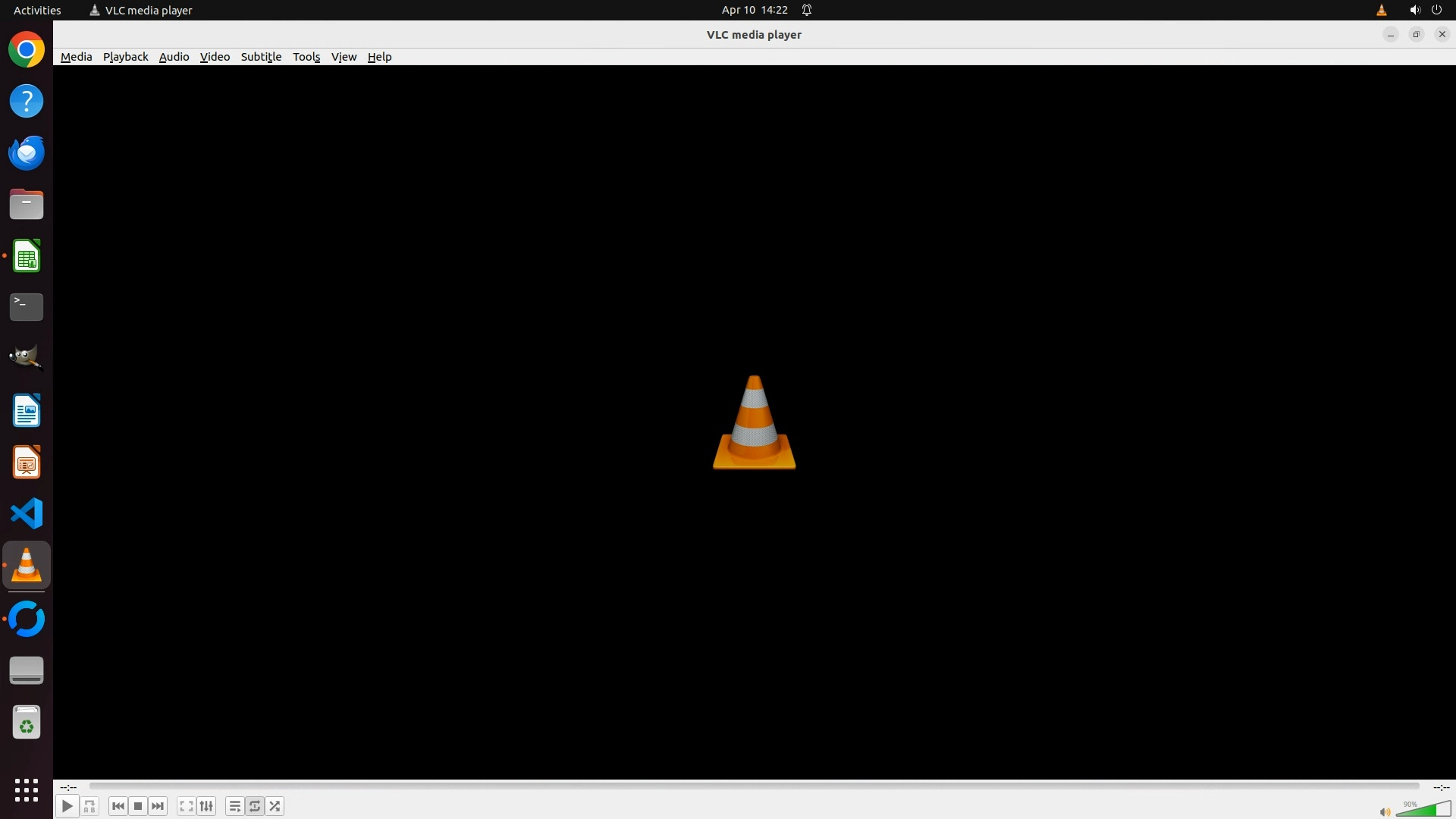Screen dimensions: 1456x819
Task: Show extended settings equalizer panel
Action: pyautogui.click(x=206, y=806)
